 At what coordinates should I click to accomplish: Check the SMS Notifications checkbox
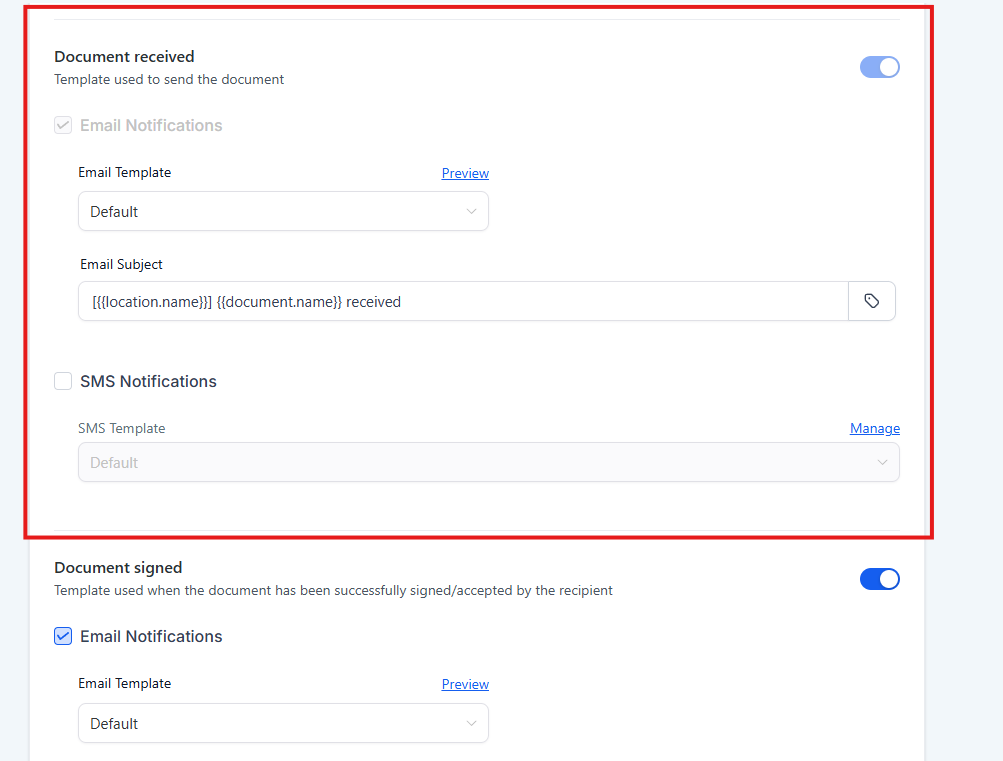(x=63, y=381)
